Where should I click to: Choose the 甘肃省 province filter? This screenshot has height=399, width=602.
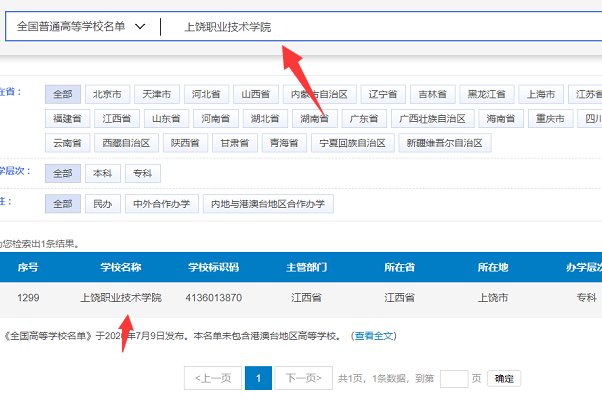point(235,143)
